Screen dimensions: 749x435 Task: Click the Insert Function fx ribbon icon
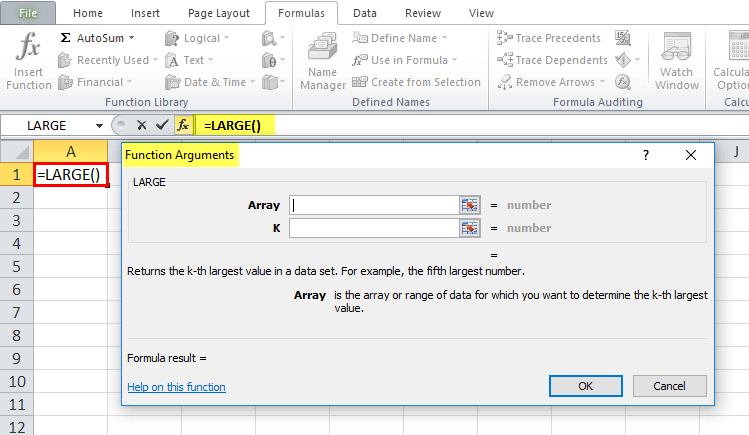pyautogui.click(x=29, y=47)
